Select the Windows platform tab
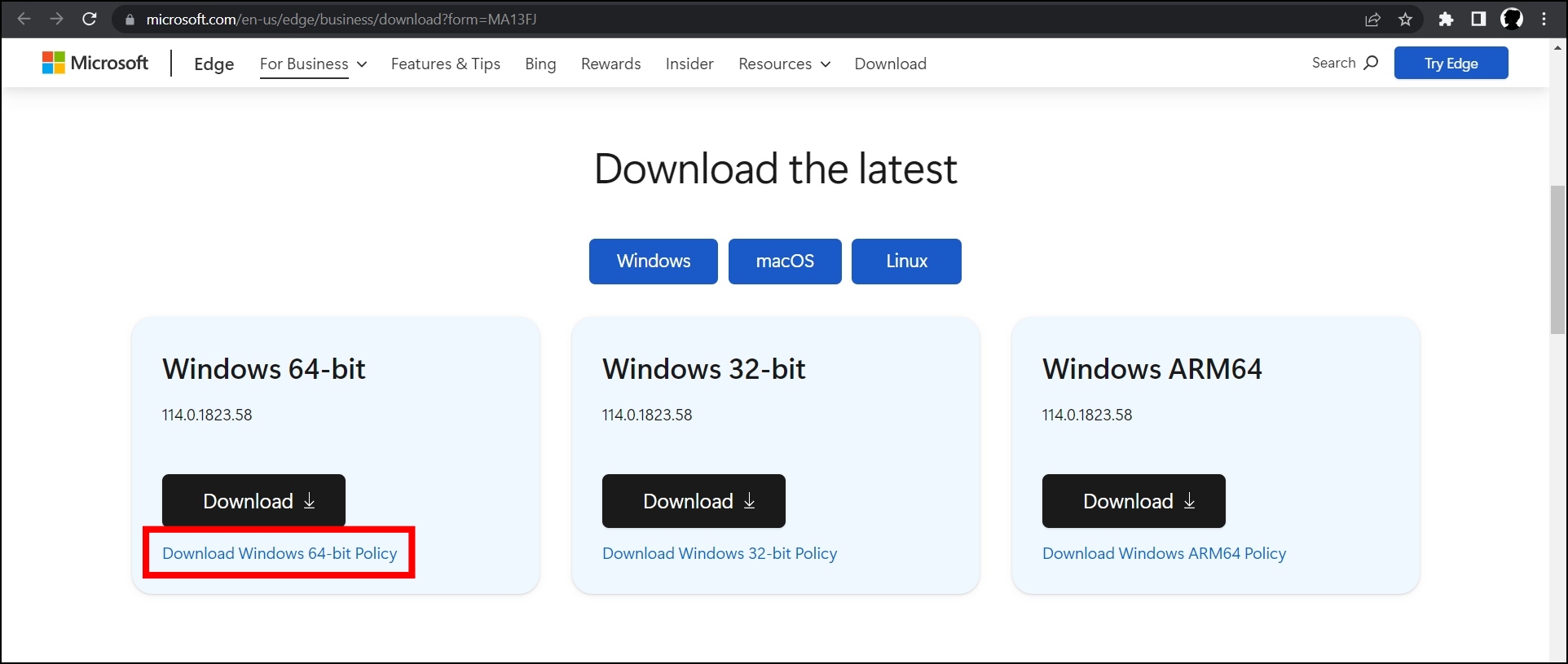Viewport: 1568px width, 664px height. coord(654,262)
